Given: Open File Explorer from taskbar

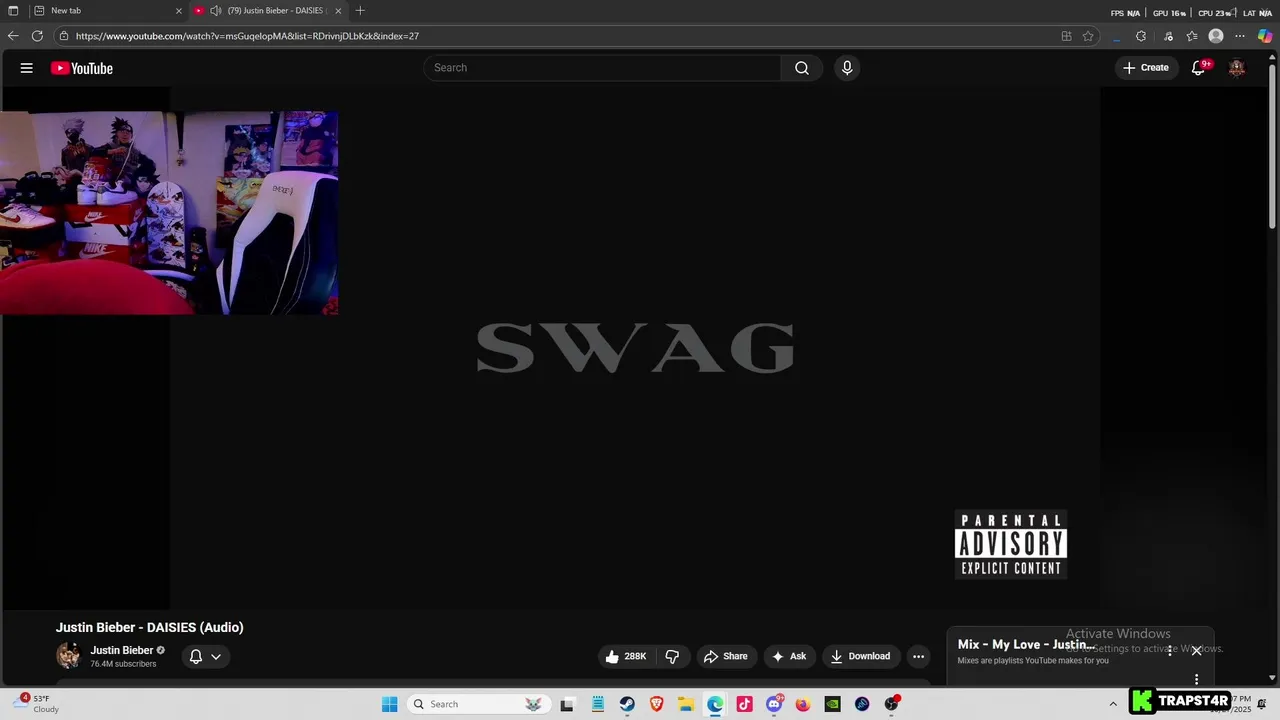Looking at the screenshot, I should pos(686,704).
